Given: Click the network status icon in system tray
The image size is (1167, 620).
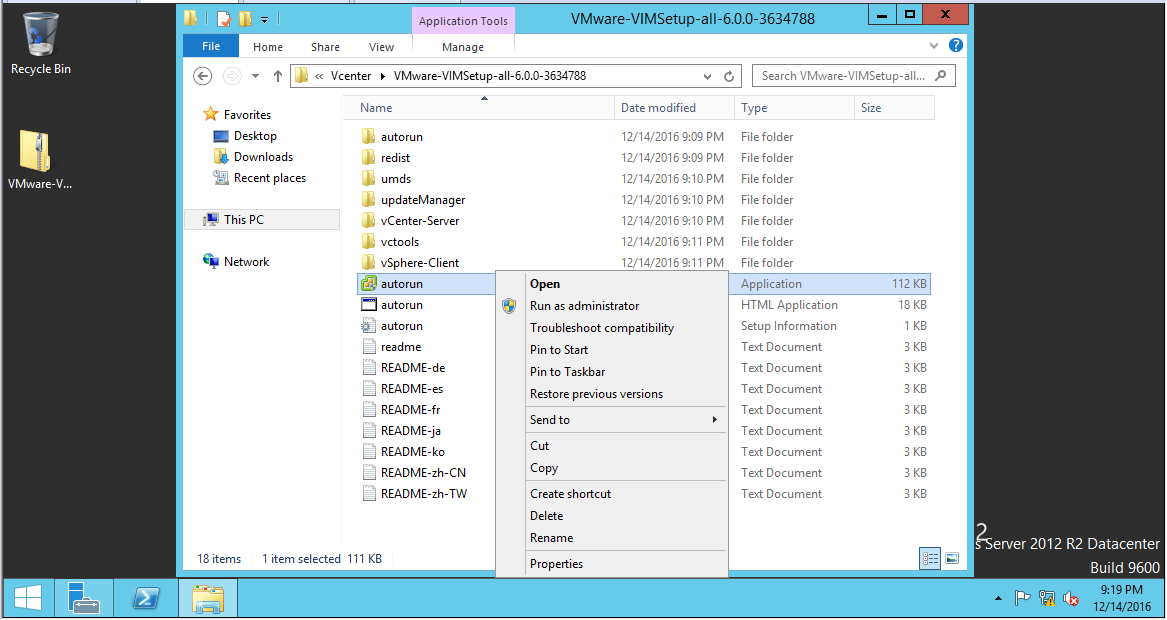Looking at the screenshot, I should pos(1047,598).
